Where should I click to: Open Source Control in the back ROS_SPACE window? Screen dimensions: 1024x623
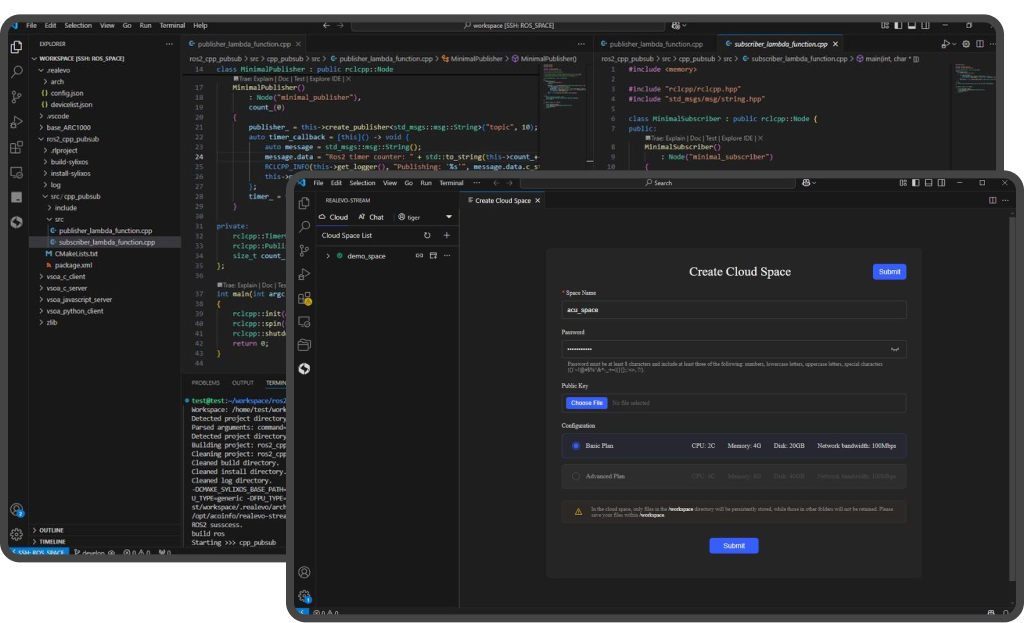[17, 97]
